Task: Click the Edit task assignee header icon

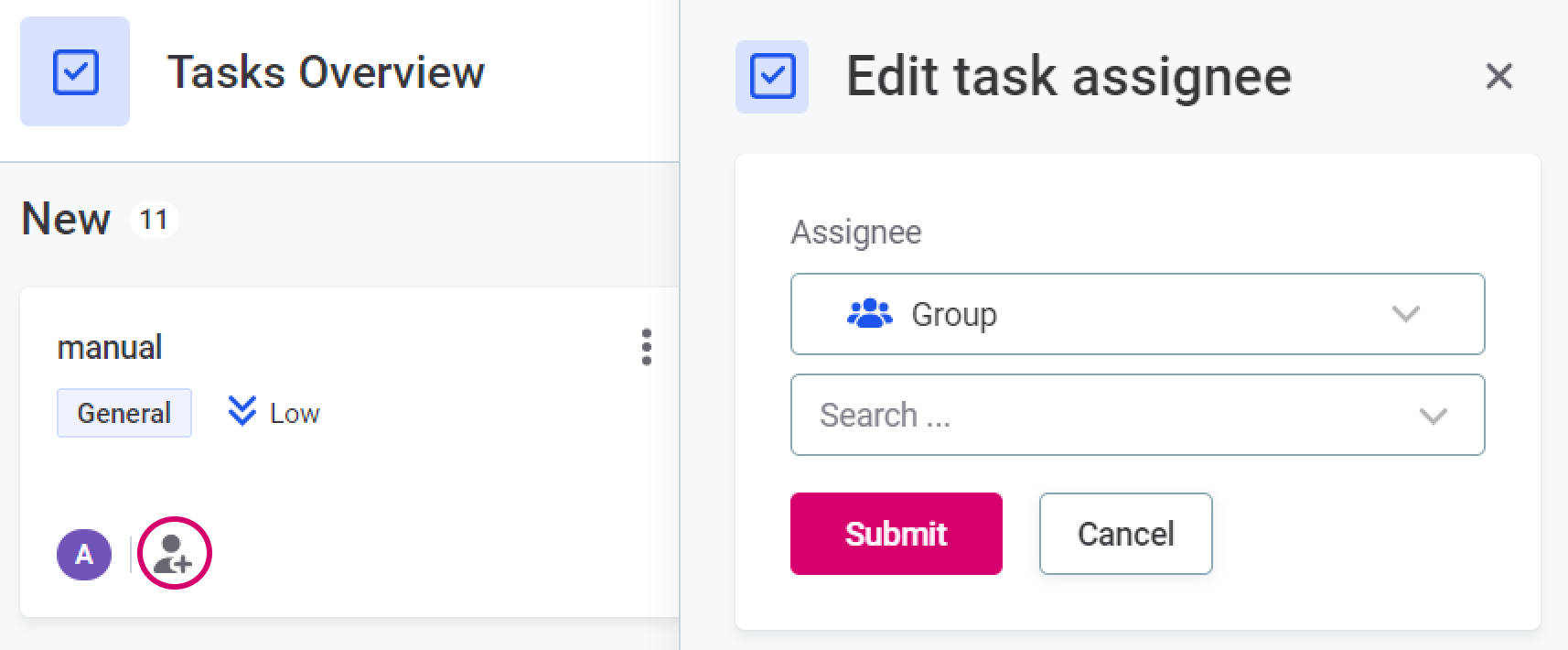Action: click(x=772, y=76)
